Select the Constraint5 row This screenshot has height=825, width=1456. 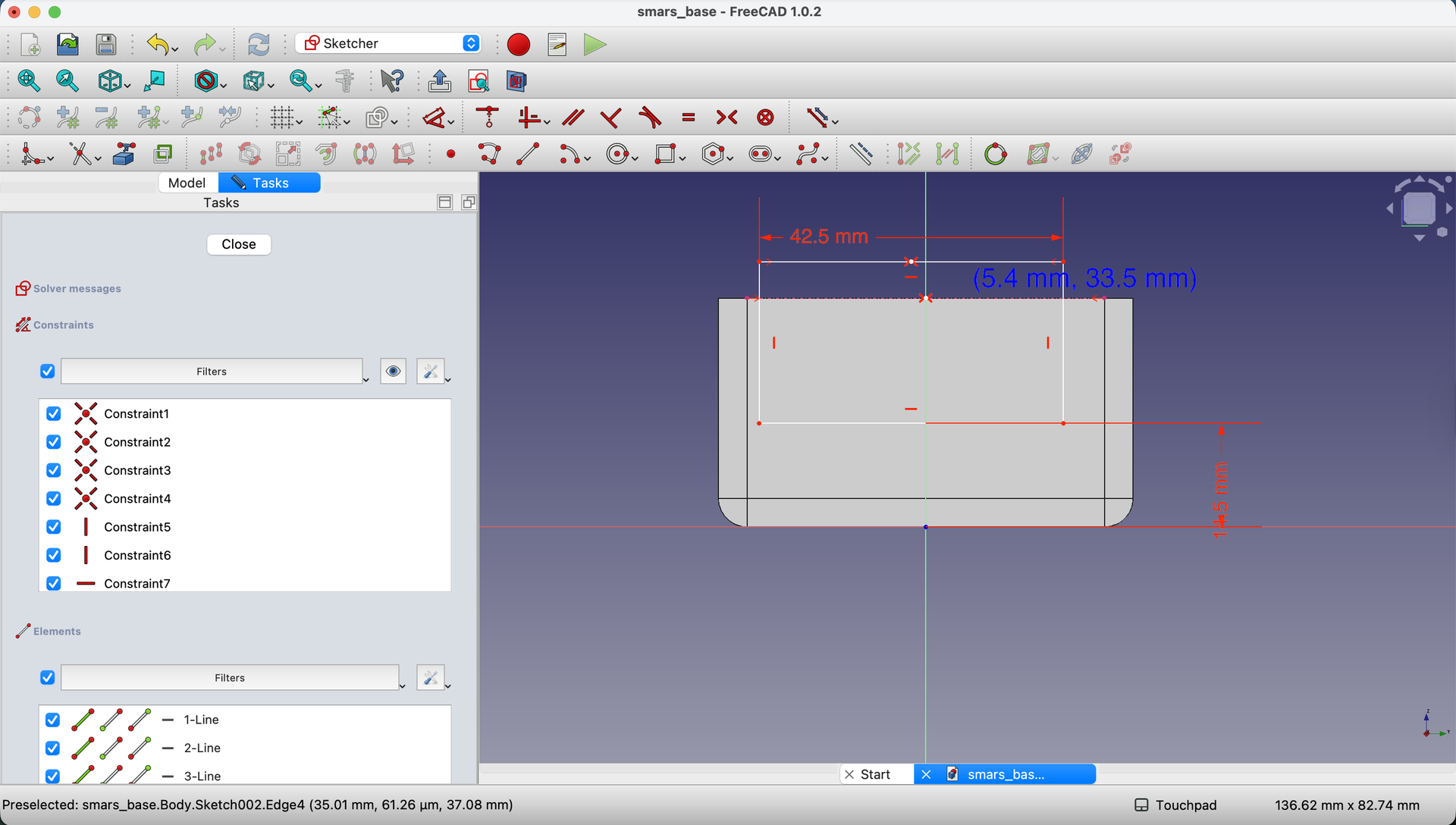pyautogui.click(x=245, y=527)
